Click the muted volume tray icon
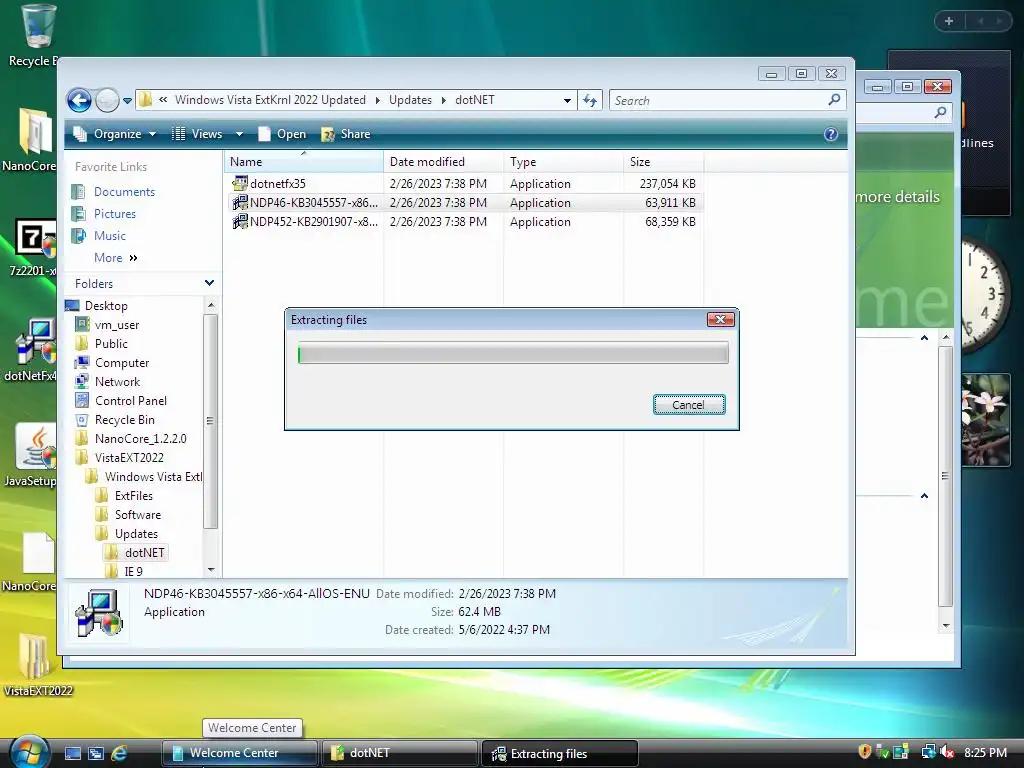This screenshot has height=768, width=1024. (948, 752)
